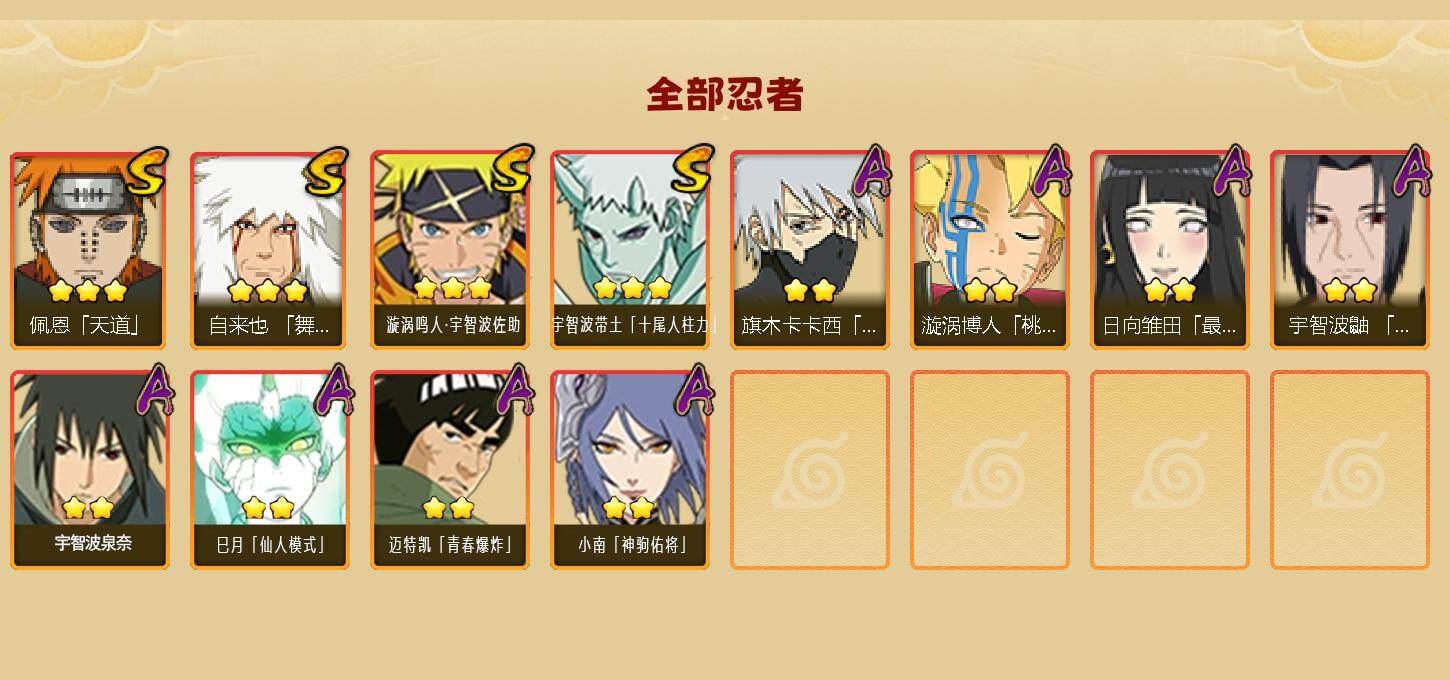This screenshot has height=680, width=1450.
Task: Click the two stars on 迈特凯 card
Action: pos(448,507)
